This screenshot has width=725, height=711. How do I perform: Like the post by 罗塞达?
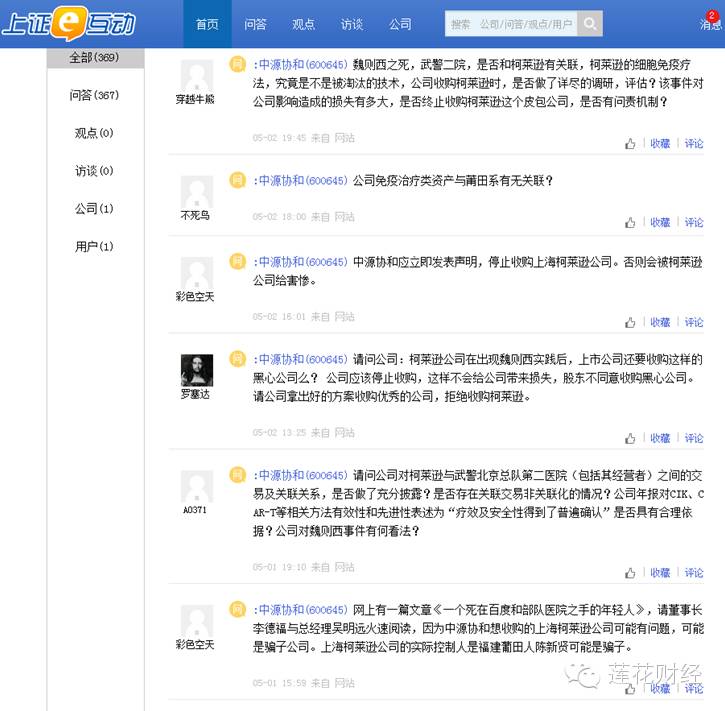coord(630,438)
